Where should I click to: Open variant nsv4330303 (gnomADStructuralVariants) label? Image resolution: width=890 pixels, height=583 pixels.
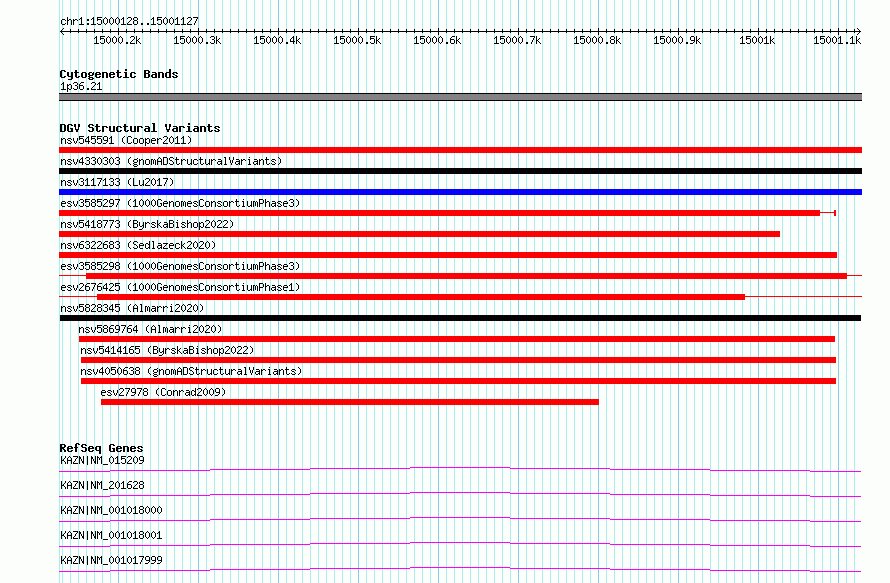pyautogui.click(x=171, y=161)
